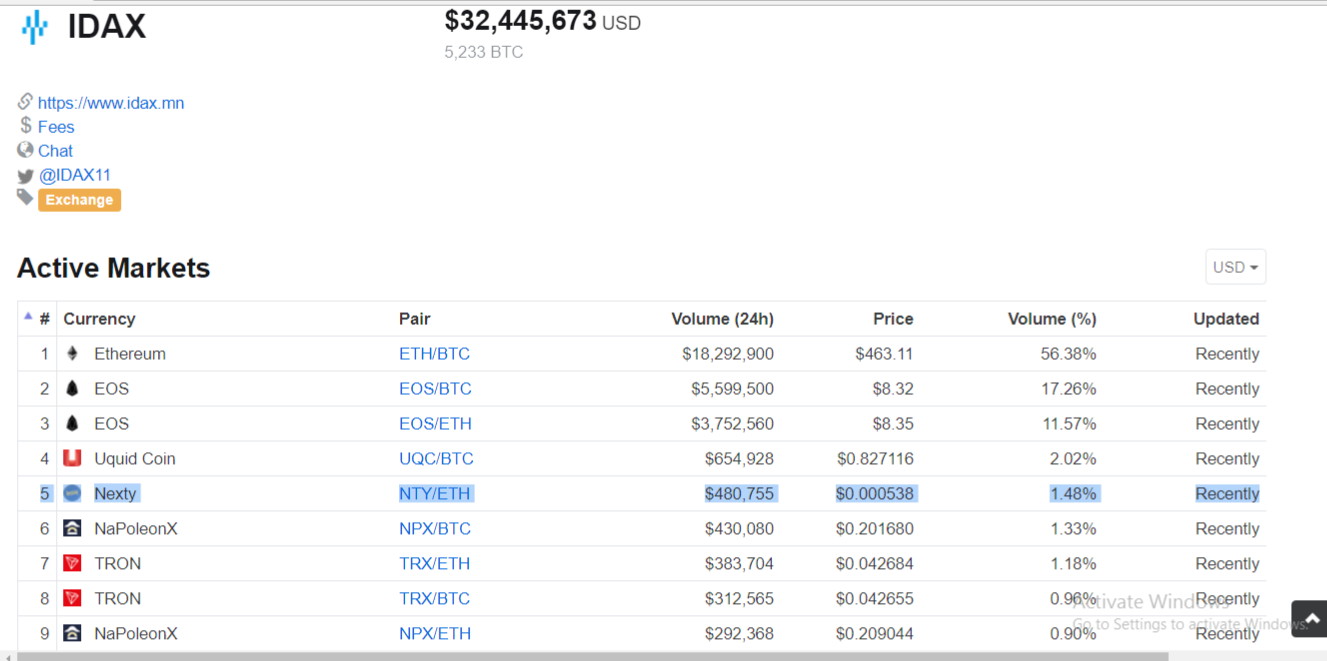Click the TRON icon in TRX/ETH row
Viewport: 1327px width, 661px height.
(x=72, y=563)
